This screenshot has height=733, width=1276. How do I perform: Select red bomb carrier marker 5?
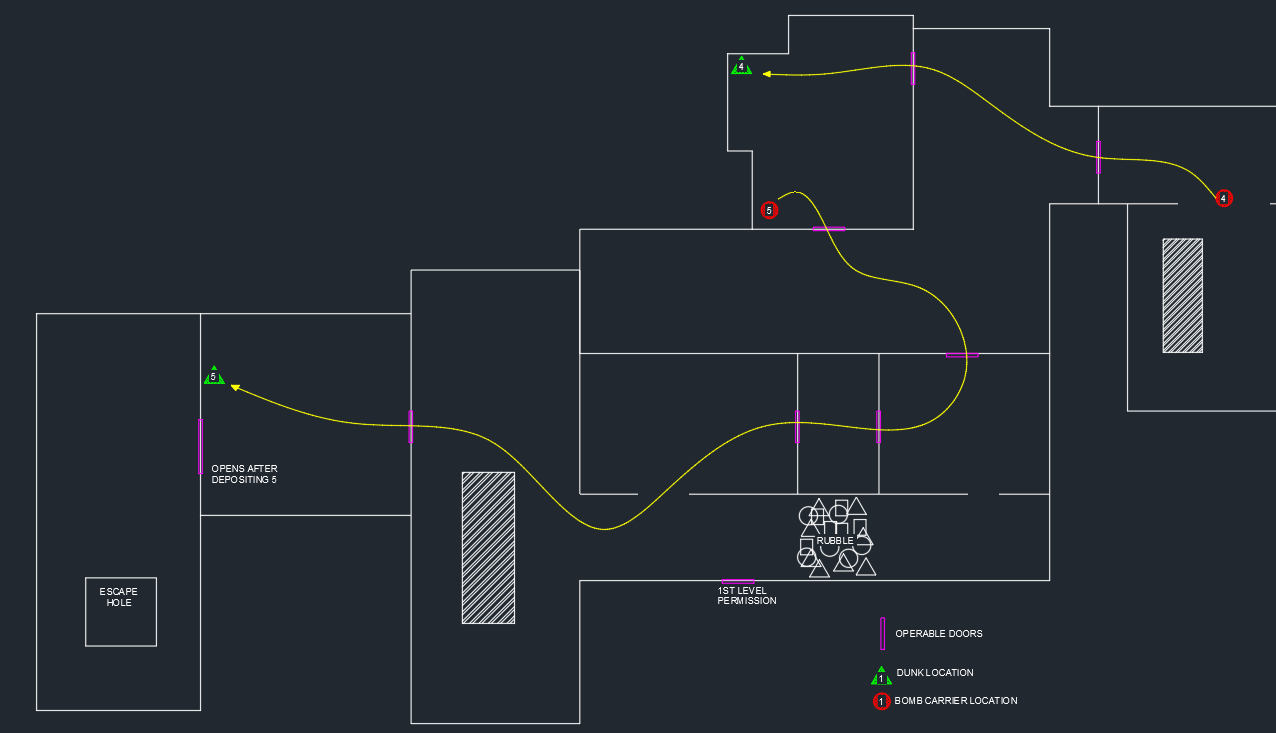(x=768, y=210)
